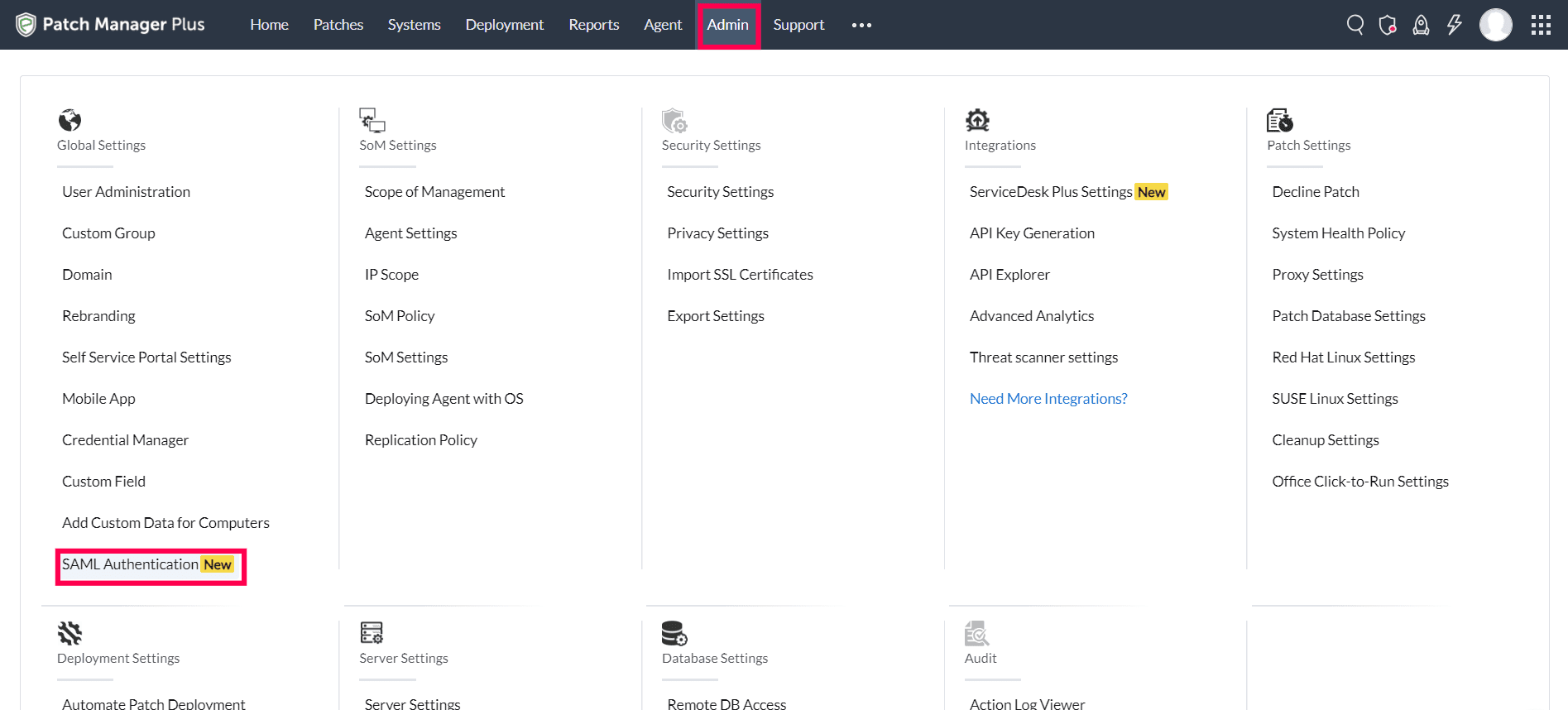Switch to the Deployment tab
Image resolution: width=1568 pixels, height=710 pixels.
point(504,25)
